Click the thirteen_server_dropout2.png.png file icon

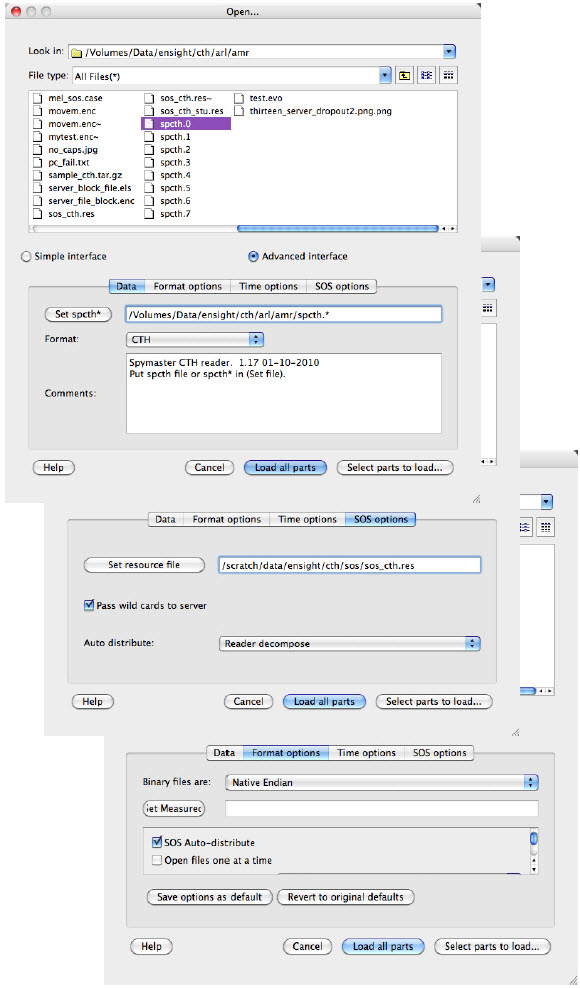[239, 111]
